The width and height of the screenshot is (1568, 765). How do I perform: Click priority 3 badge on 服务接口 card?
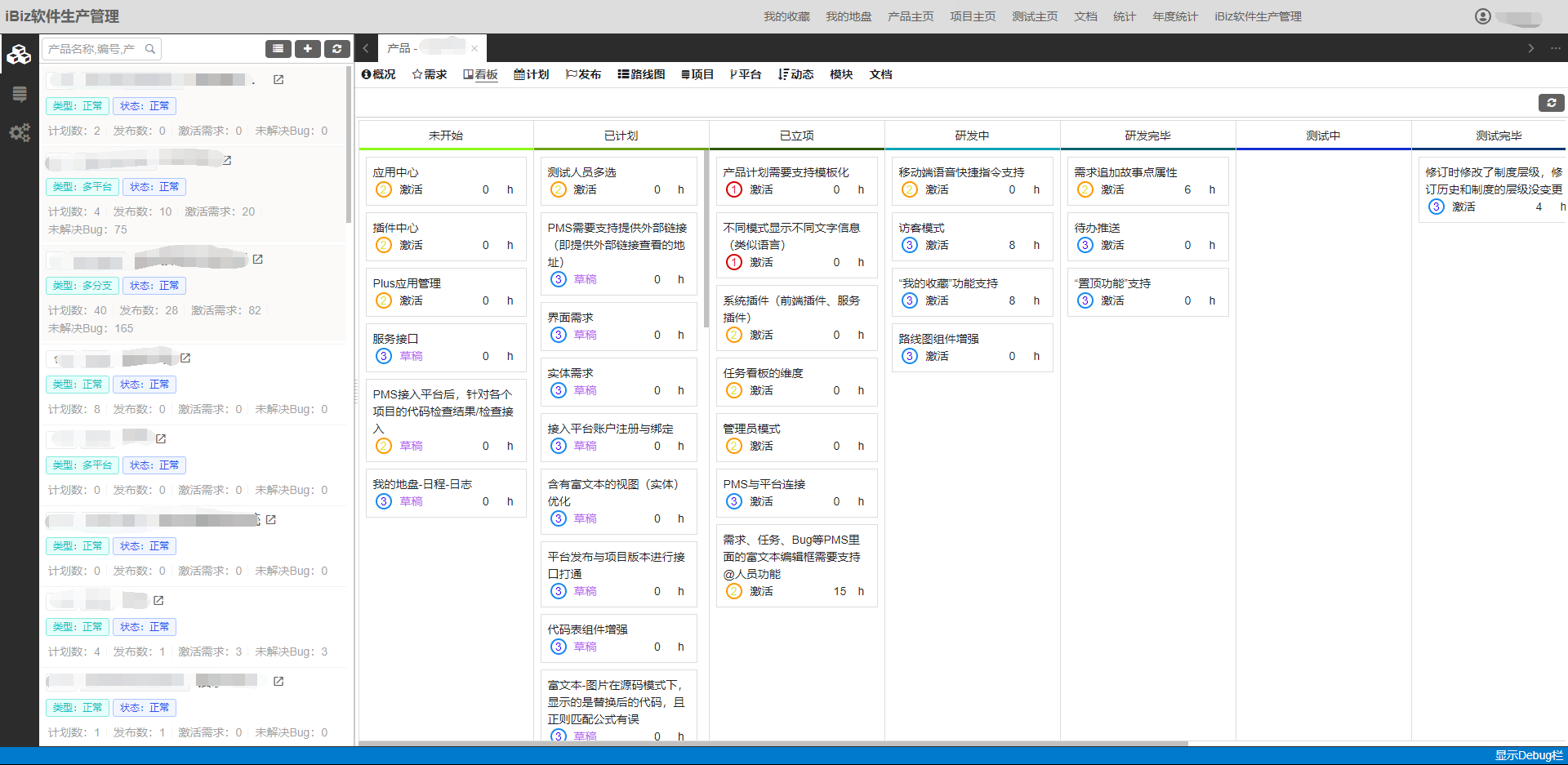click(384, 356)
